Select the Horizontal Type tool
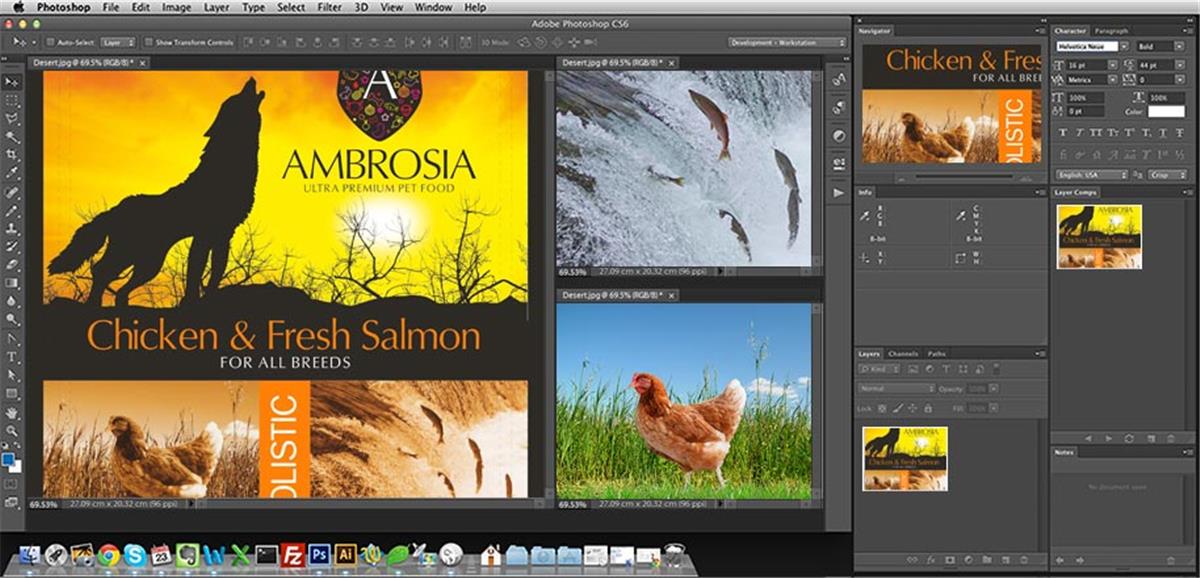The width and height of the screenshot is (1200, 578). point(13,356)
